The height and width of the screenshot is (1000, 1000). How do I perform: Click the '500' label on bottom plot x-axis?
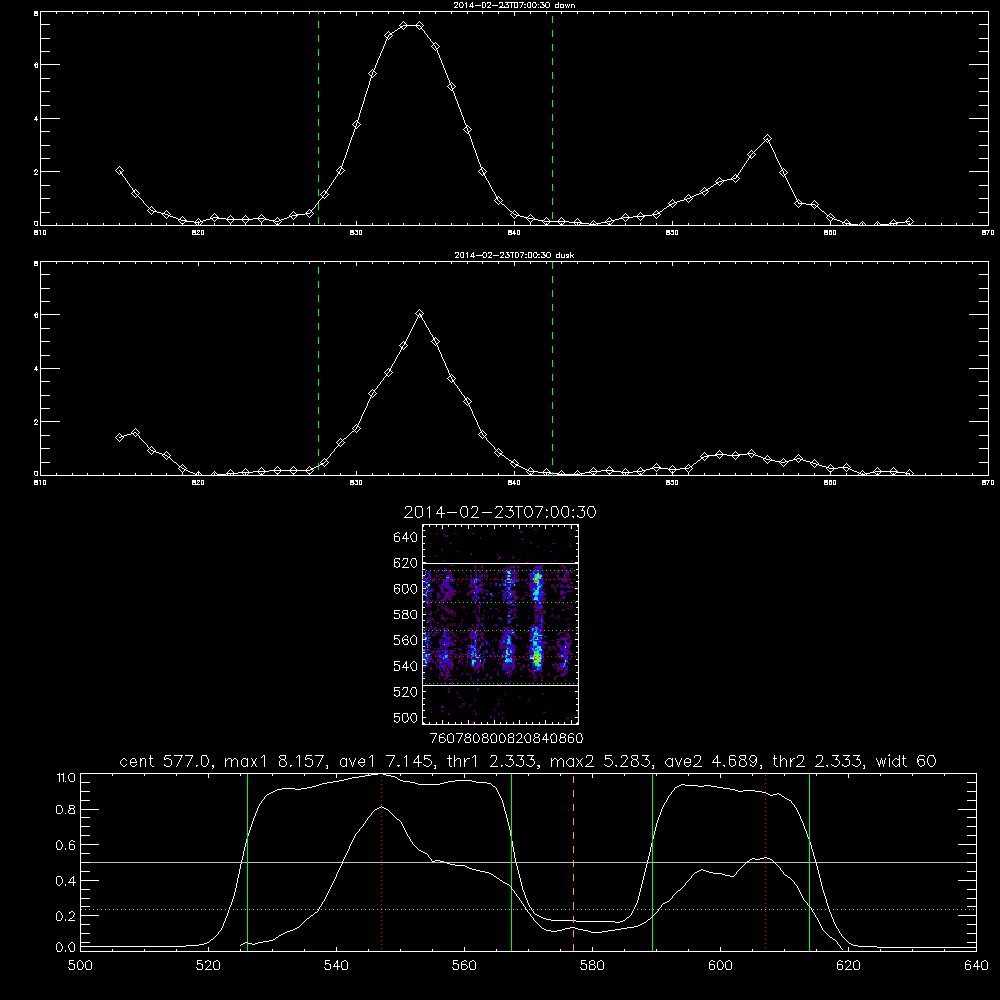tap(80, 966)
